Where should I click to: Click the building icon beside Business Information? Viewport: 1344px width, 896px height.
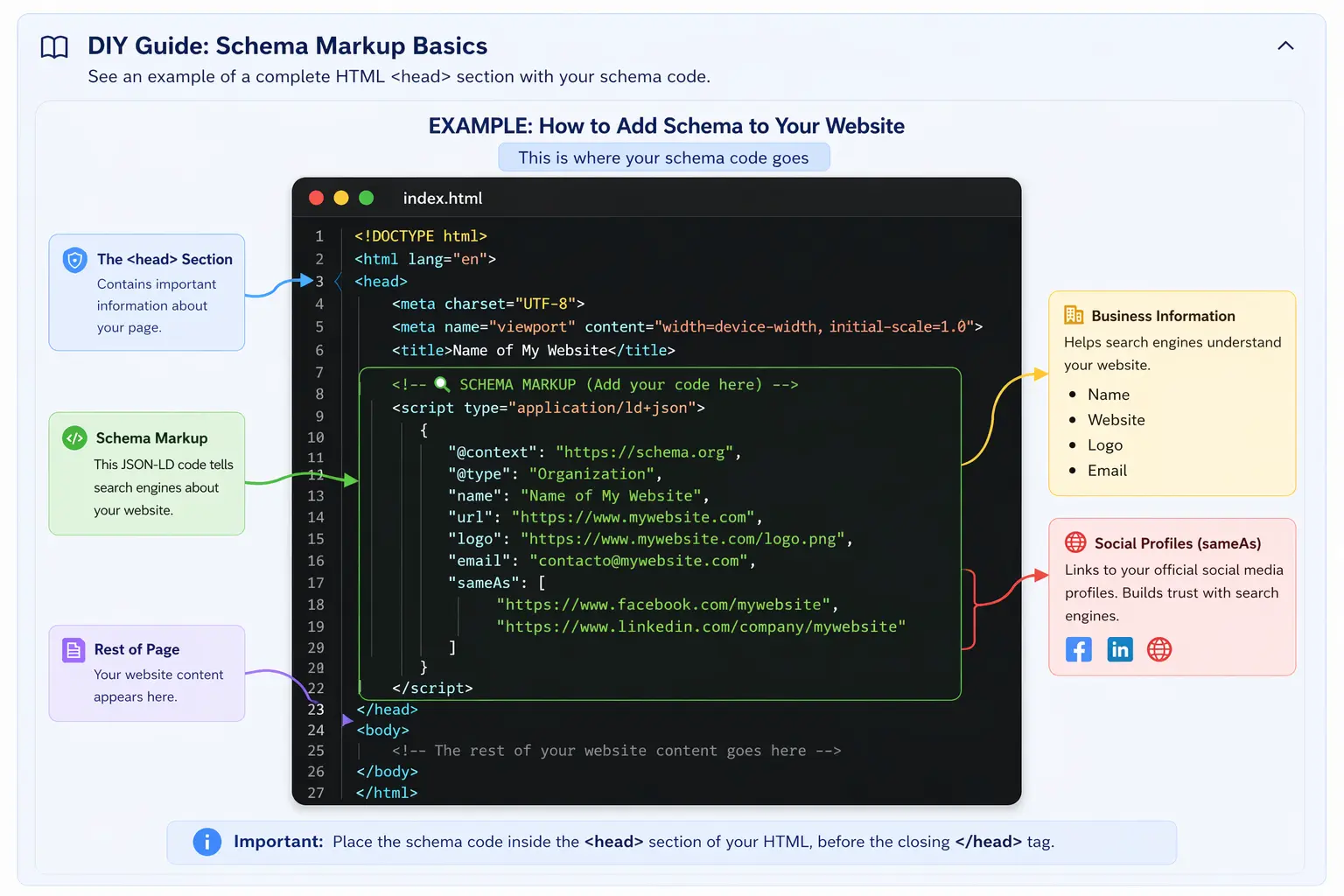tap(1074, 316)
